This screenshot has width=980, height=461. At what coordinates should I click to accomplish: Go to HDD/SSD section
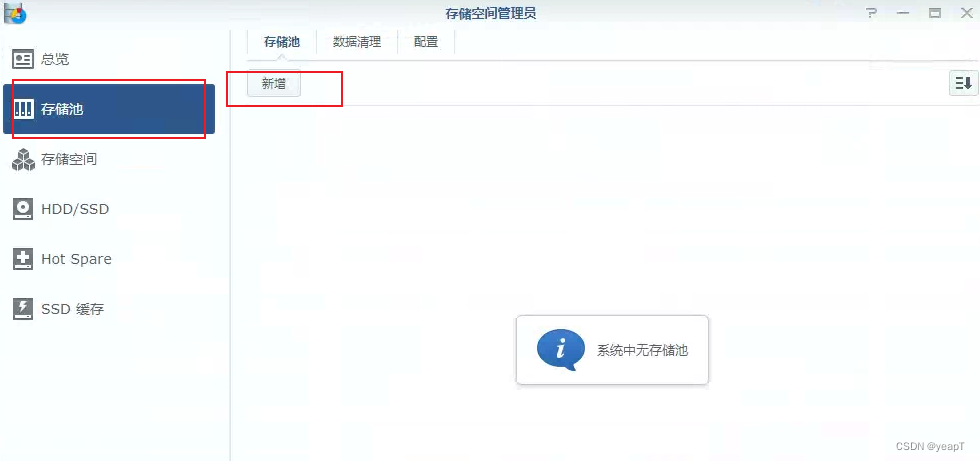pos(109,209)
